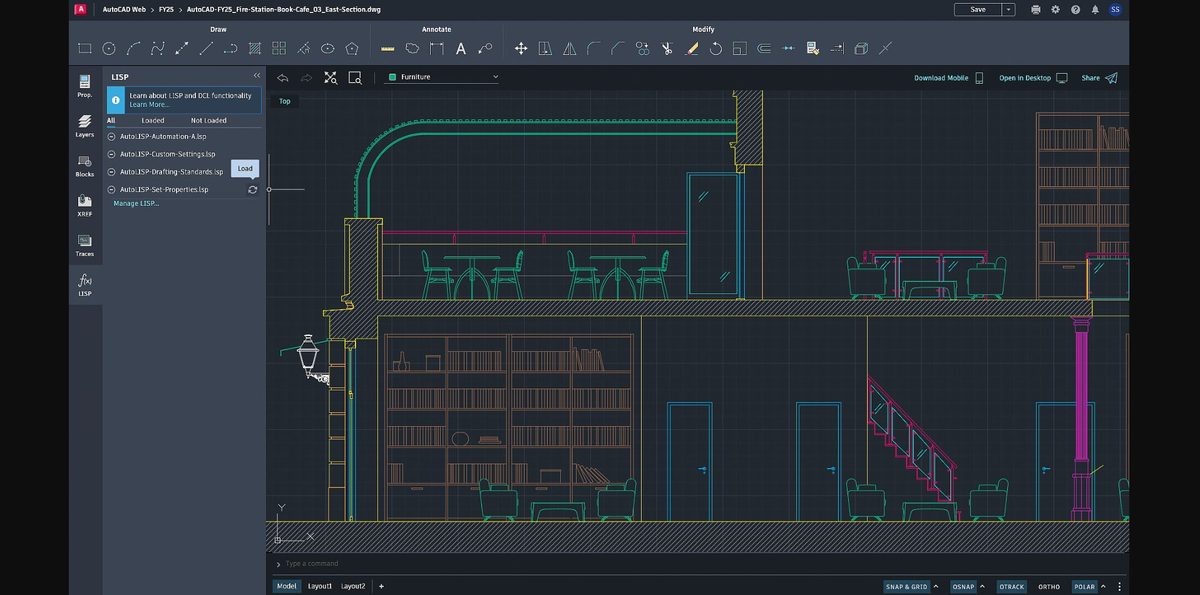The height and width of the screenshot is (595, 1200).
Task: Click Download Mobile
Action: tap(949, 78)
